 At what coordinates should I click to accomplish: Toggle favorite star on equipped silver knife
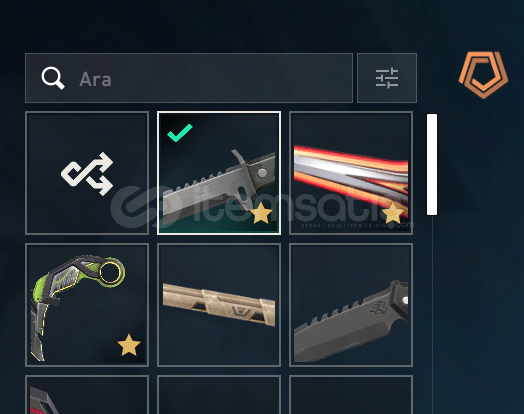coord(261,213)
